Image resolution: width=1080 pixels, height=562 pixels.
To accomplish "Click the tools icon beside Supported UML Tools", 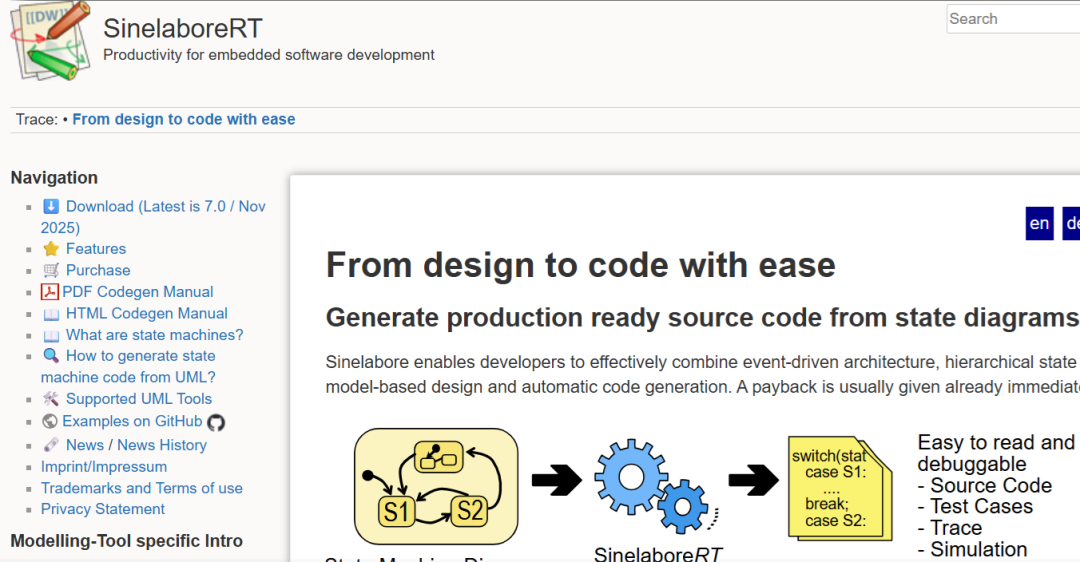I will tap(51, 399).
